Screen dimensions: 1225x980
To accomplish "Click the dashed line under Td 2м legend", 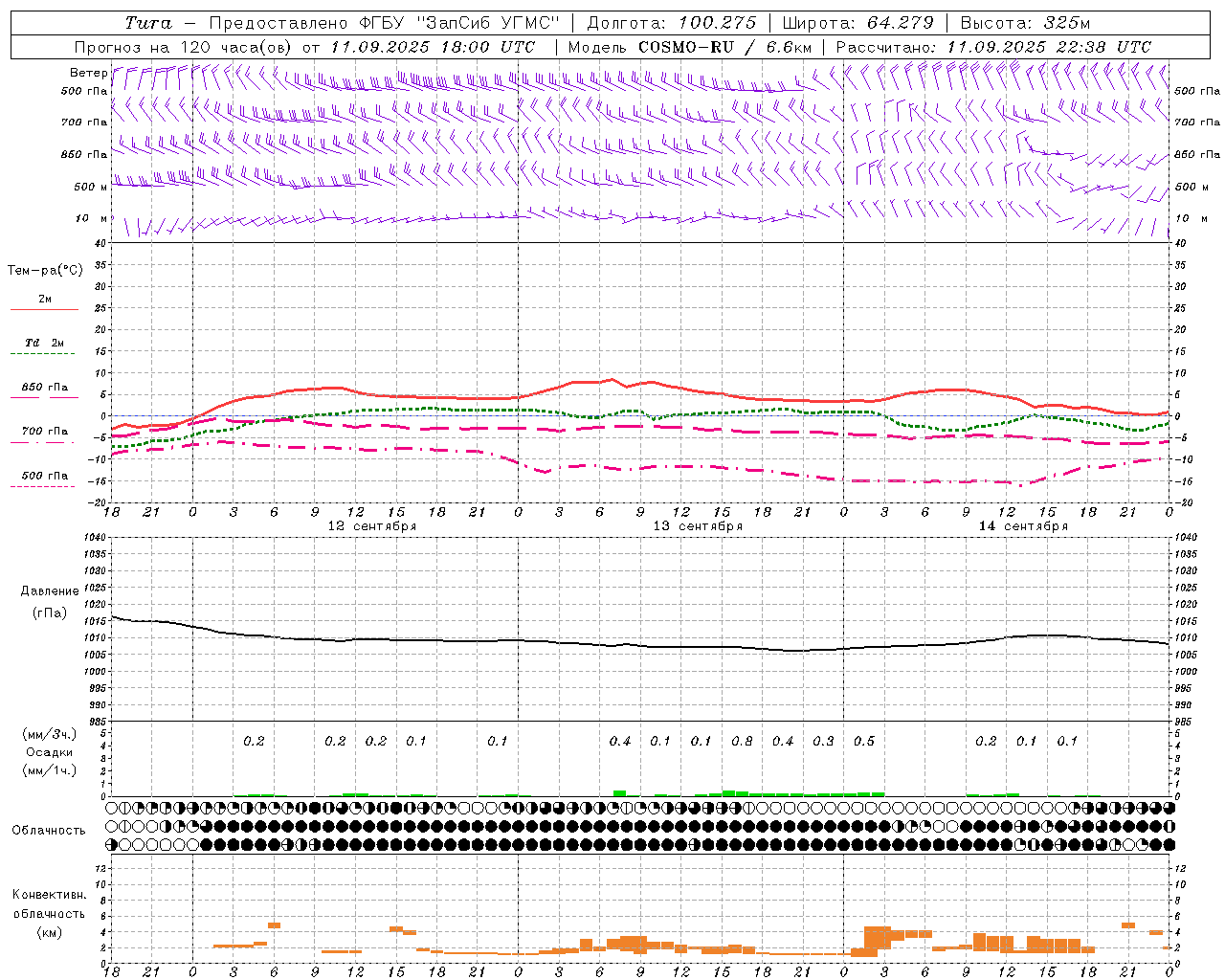I will 42,354.
